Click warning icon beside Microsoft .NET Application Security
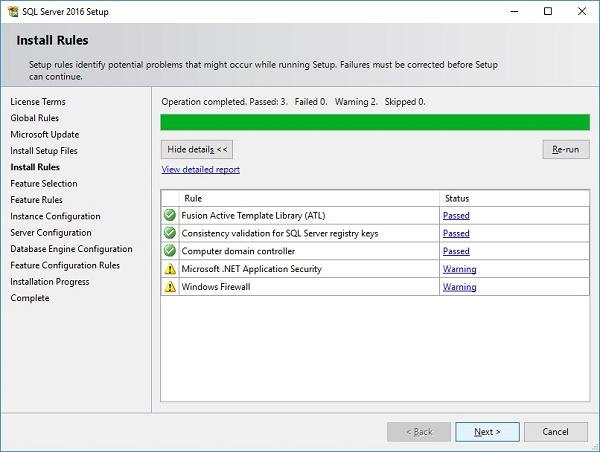Viewport: 600px width, 452px height. pos(169,269)
